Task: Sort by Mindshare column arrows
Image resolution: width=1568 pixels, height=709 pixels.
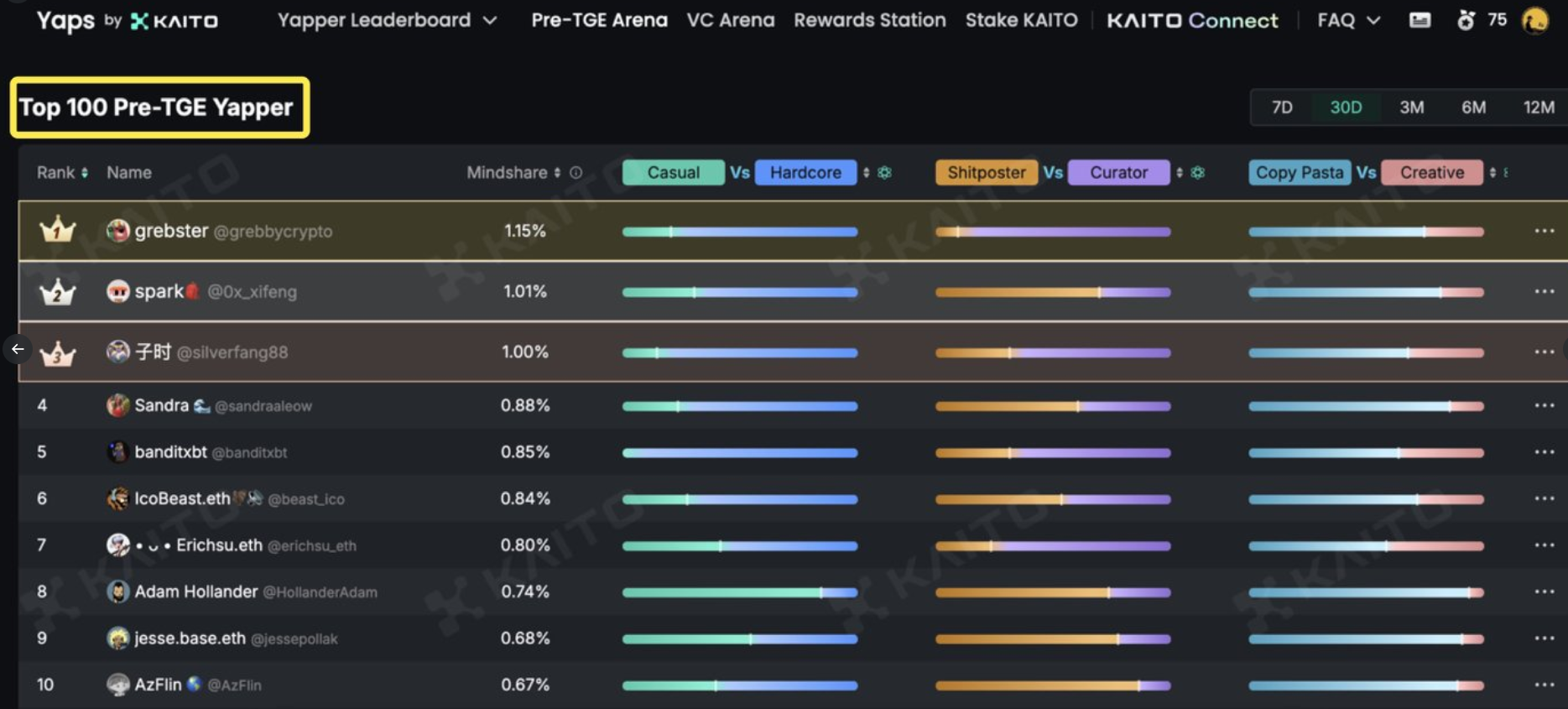Action: point(557,173)
